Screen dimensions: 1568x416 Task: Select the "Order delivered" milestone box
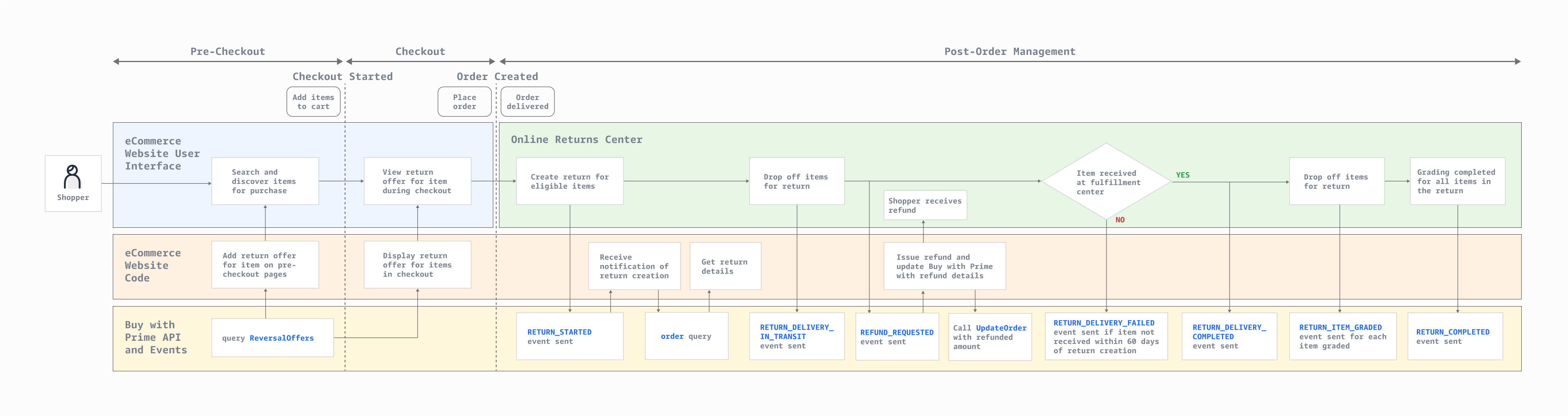[528, 101]
